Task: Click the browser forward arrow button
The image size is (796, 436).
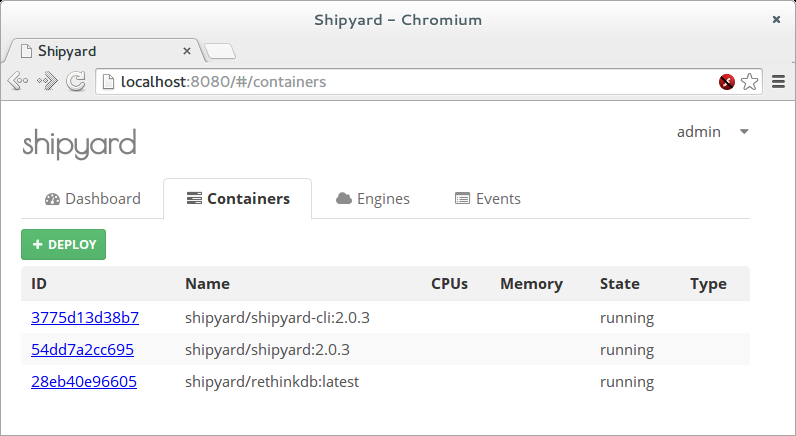Action: pyautogui.click(x=47, y=82)
